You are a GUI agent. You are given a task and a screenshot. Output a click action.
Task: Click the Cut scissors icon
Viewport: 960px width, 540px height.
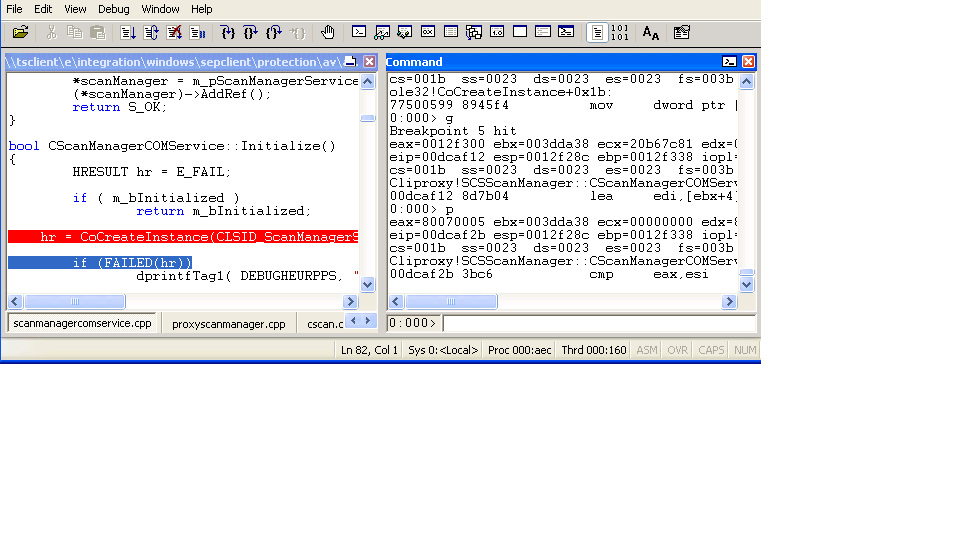click(x=51, y=32)
